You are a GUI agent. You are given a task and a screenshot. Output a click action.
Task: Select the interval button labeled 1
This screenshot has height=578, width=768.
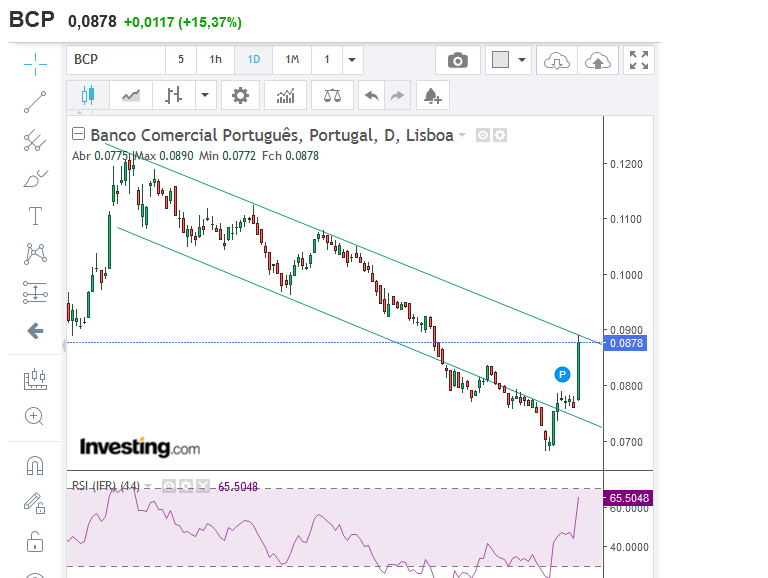(327, 60)
